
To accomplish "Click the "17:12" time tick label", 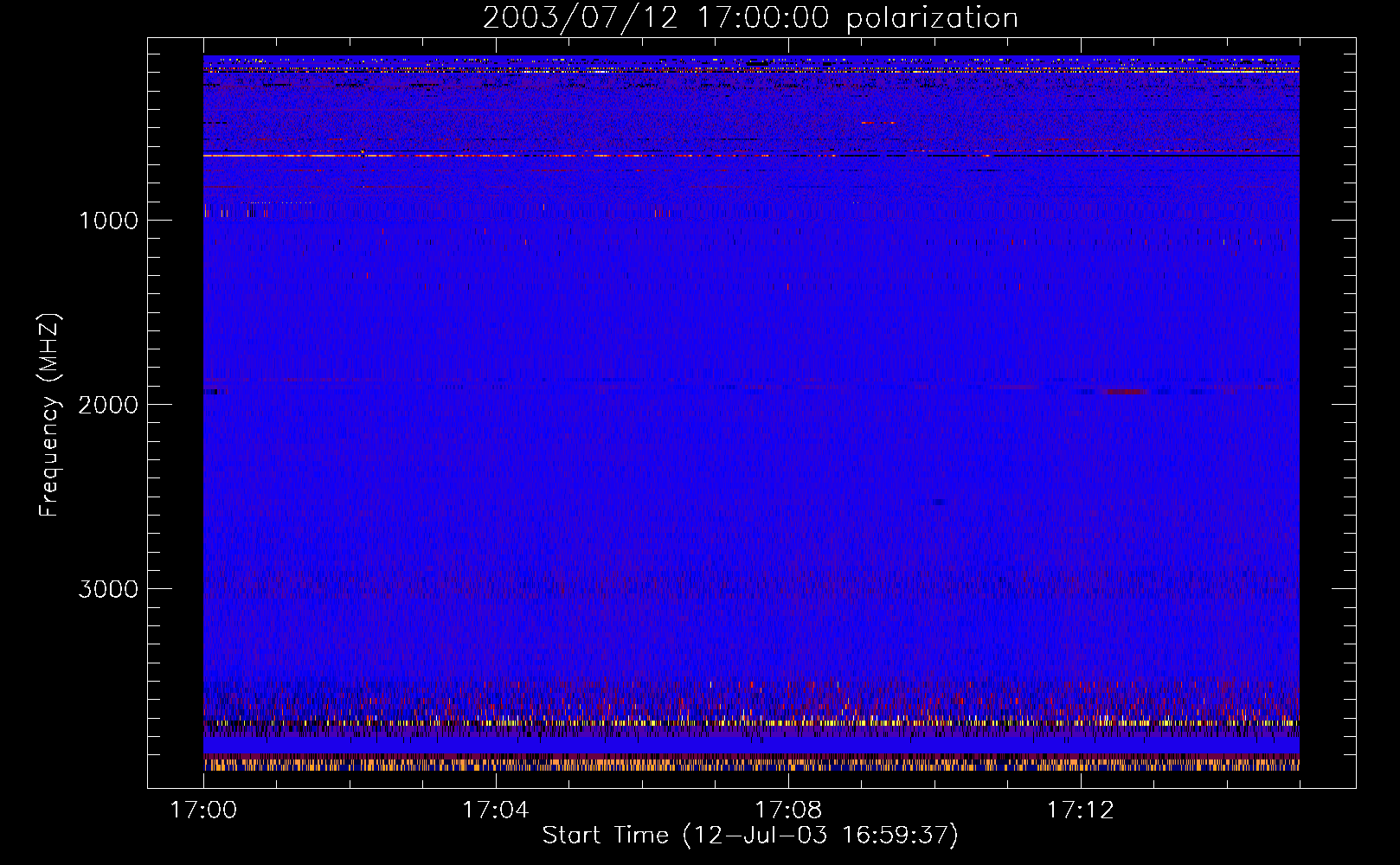I will coord(1081,811).
